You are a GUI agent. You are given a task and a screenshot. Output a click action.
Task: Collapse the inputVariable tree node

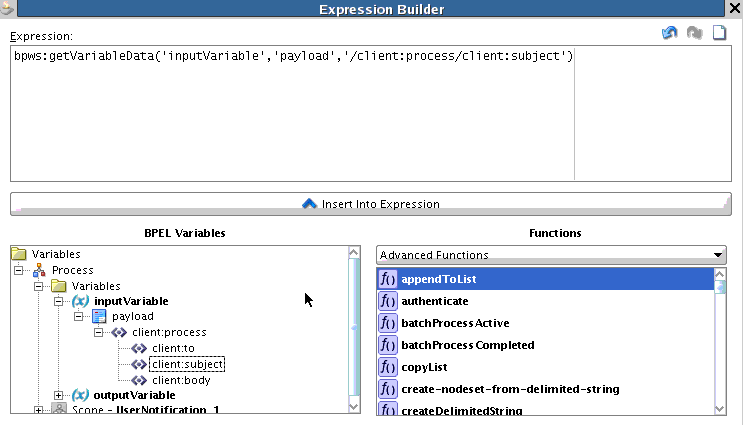[x=58, y=301]
